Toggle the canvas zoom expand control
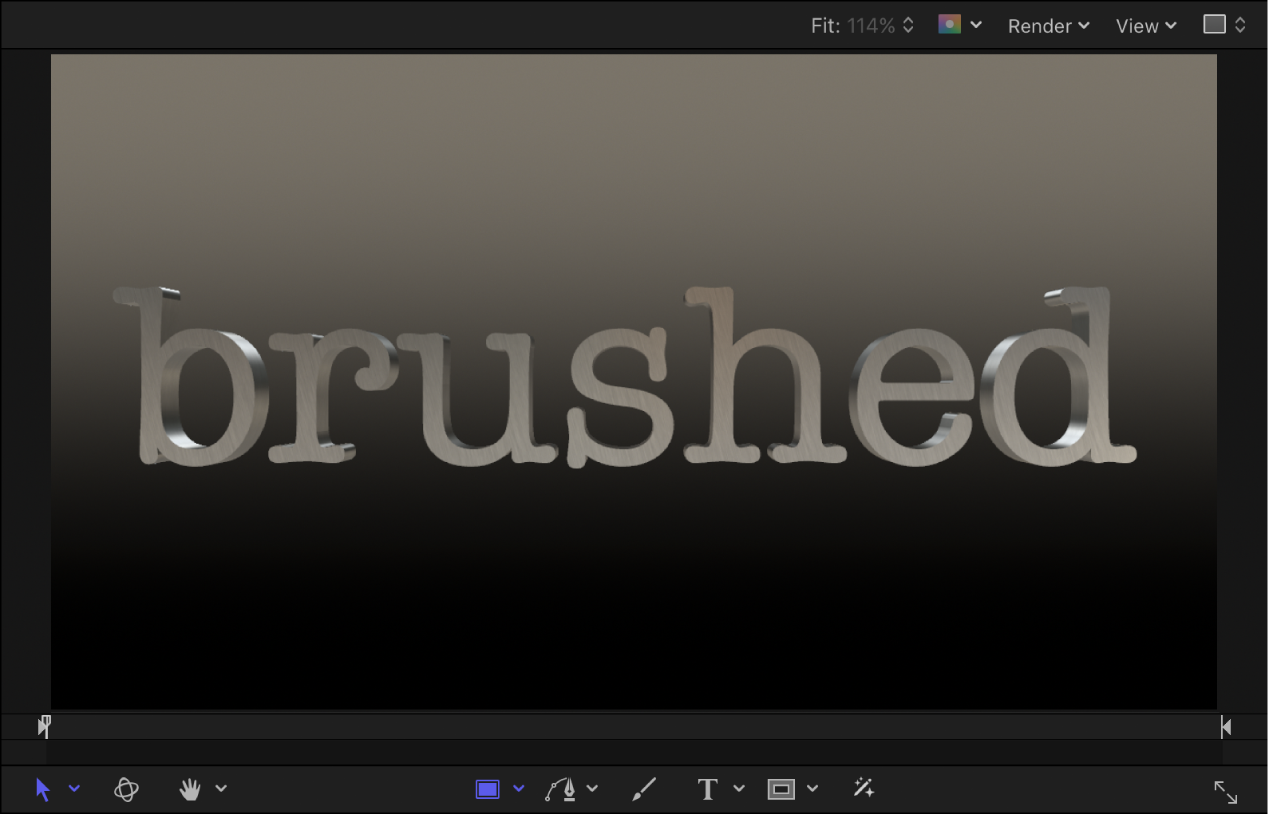Screen dimensions: 1270x814 tap(1226, 792)
